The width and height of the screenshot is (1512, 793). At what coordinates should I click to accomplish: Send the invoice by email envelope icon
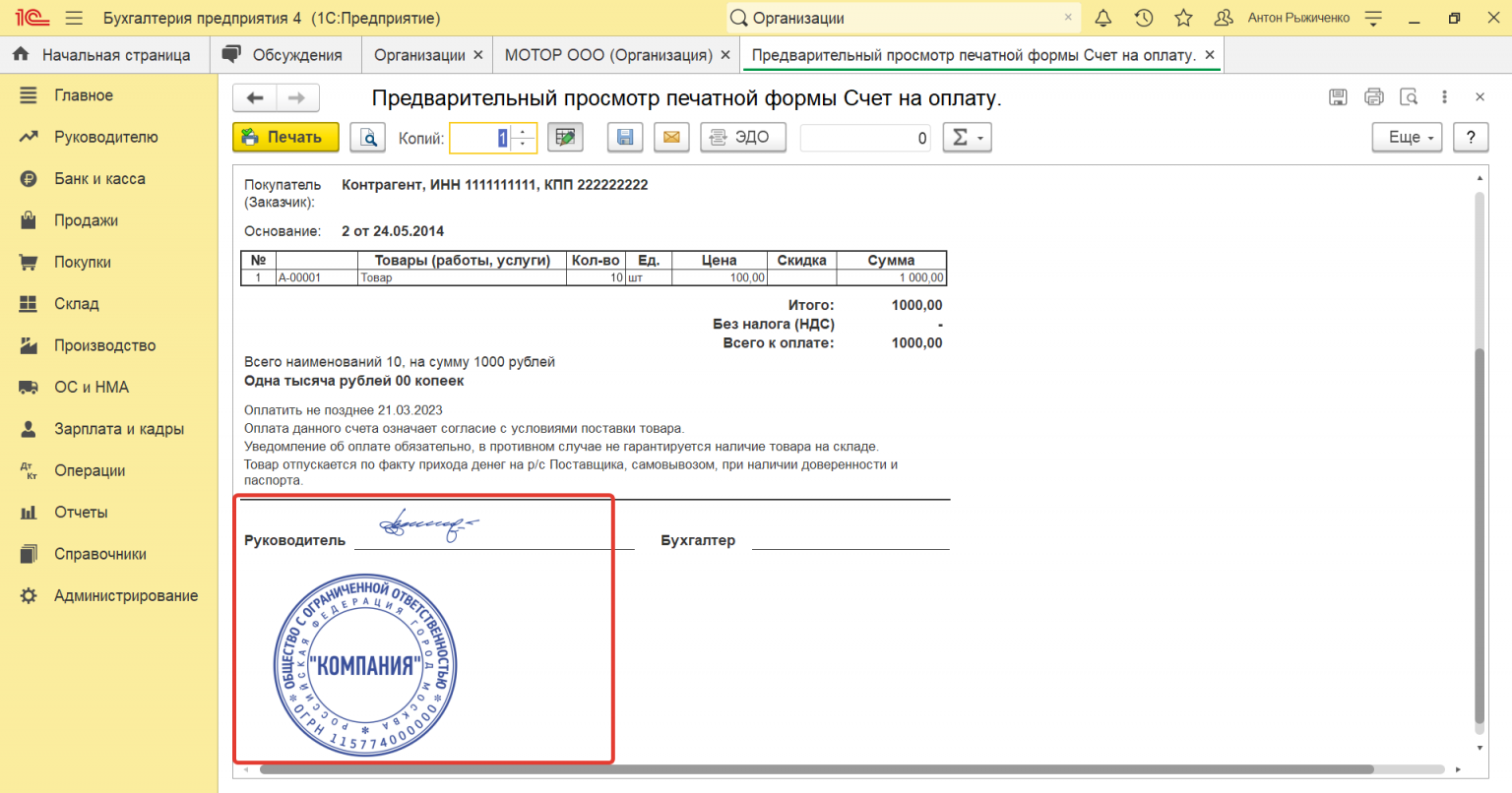(671, 138)
